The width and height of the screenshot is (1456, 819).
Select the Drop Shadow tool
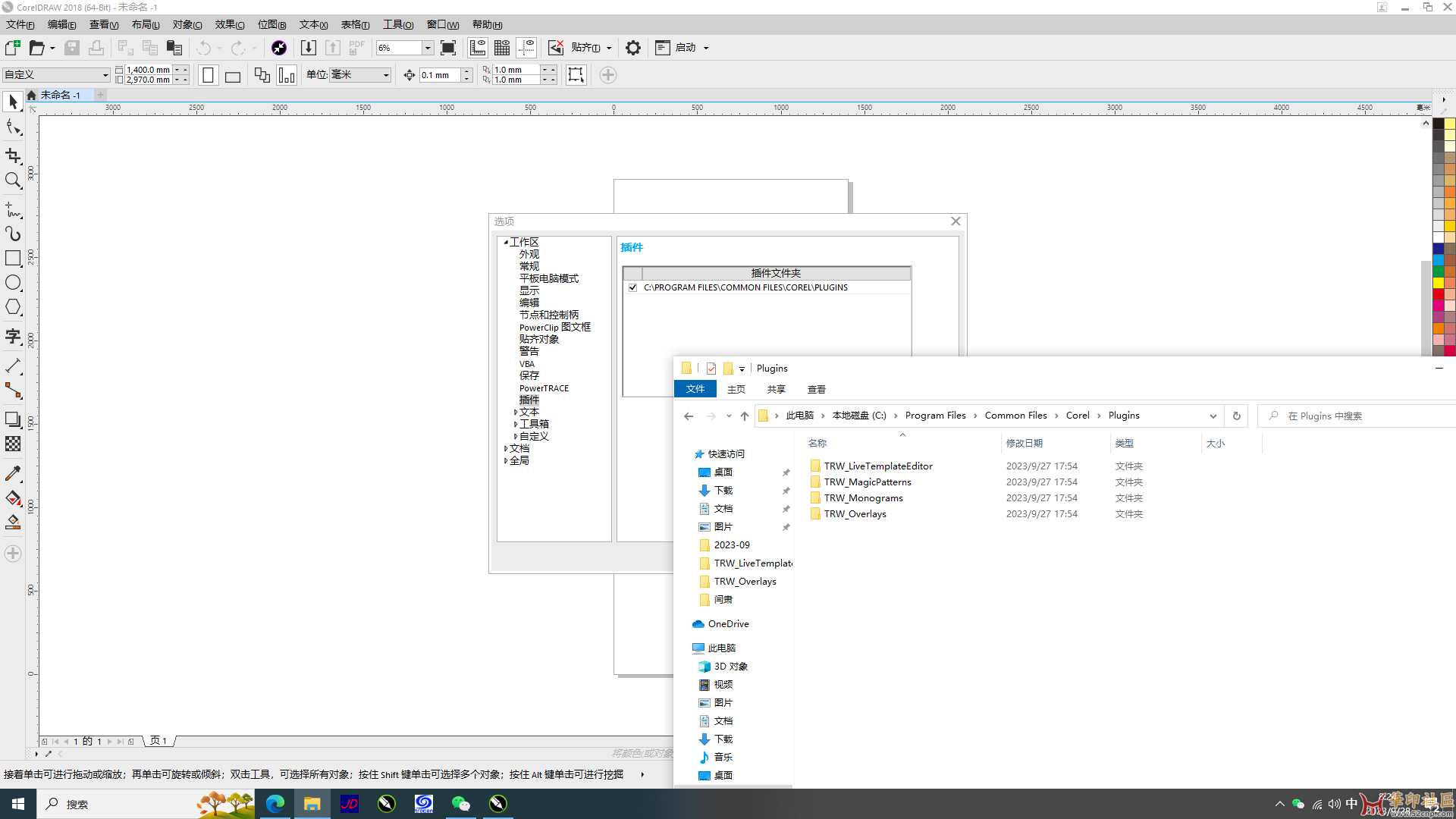point(13,419)
